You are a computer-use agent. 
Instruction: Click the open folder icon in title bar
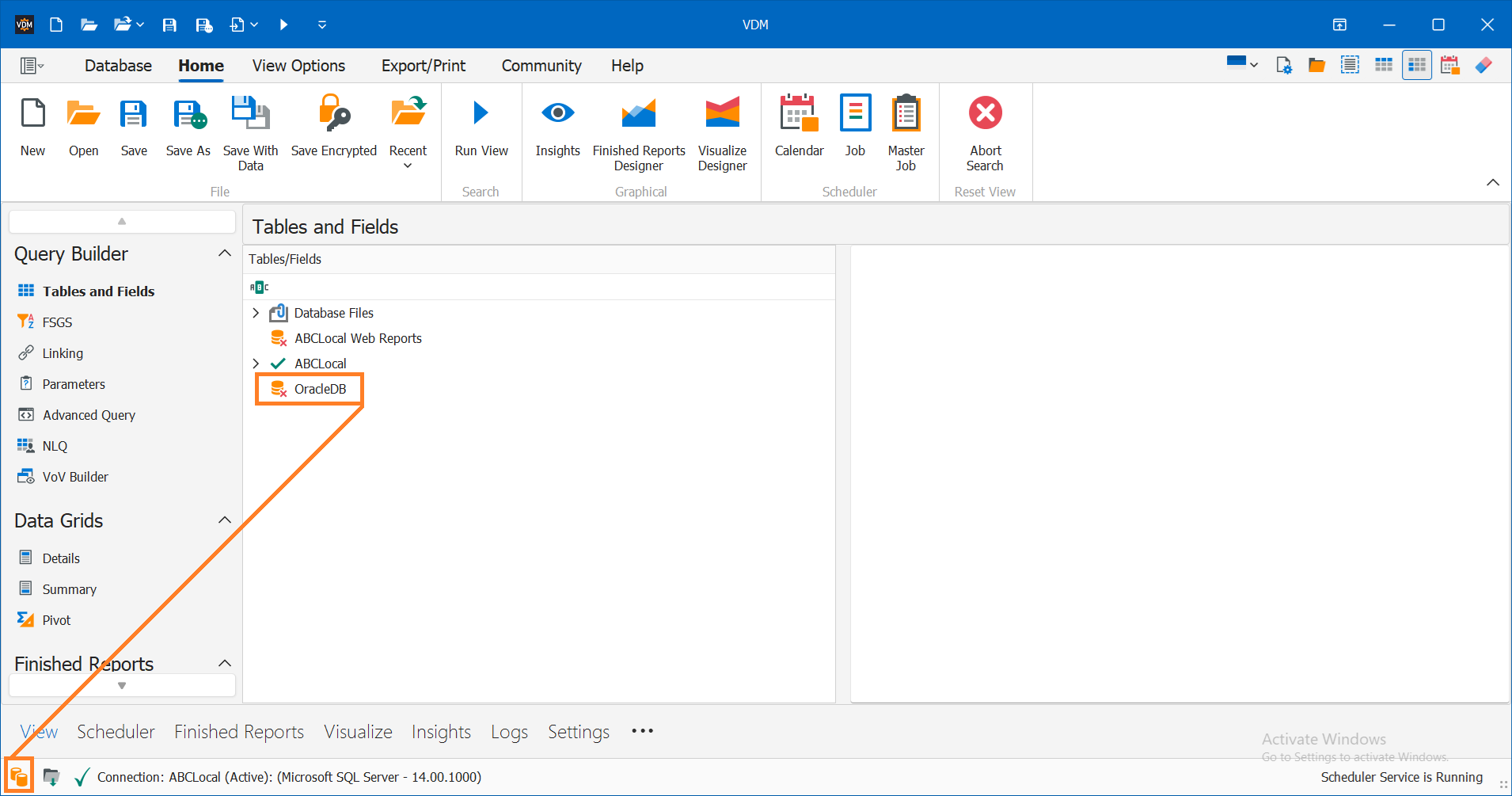(89, 25)
